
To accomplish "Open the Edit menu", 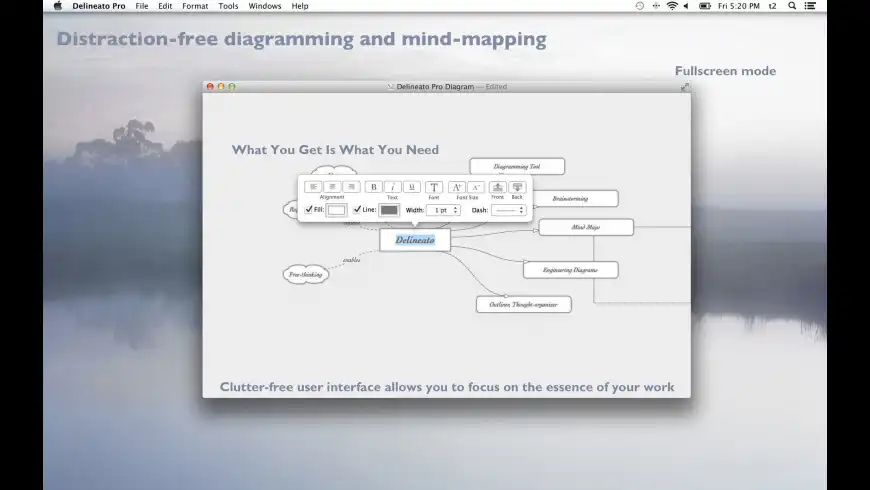I will coord(165,6).
